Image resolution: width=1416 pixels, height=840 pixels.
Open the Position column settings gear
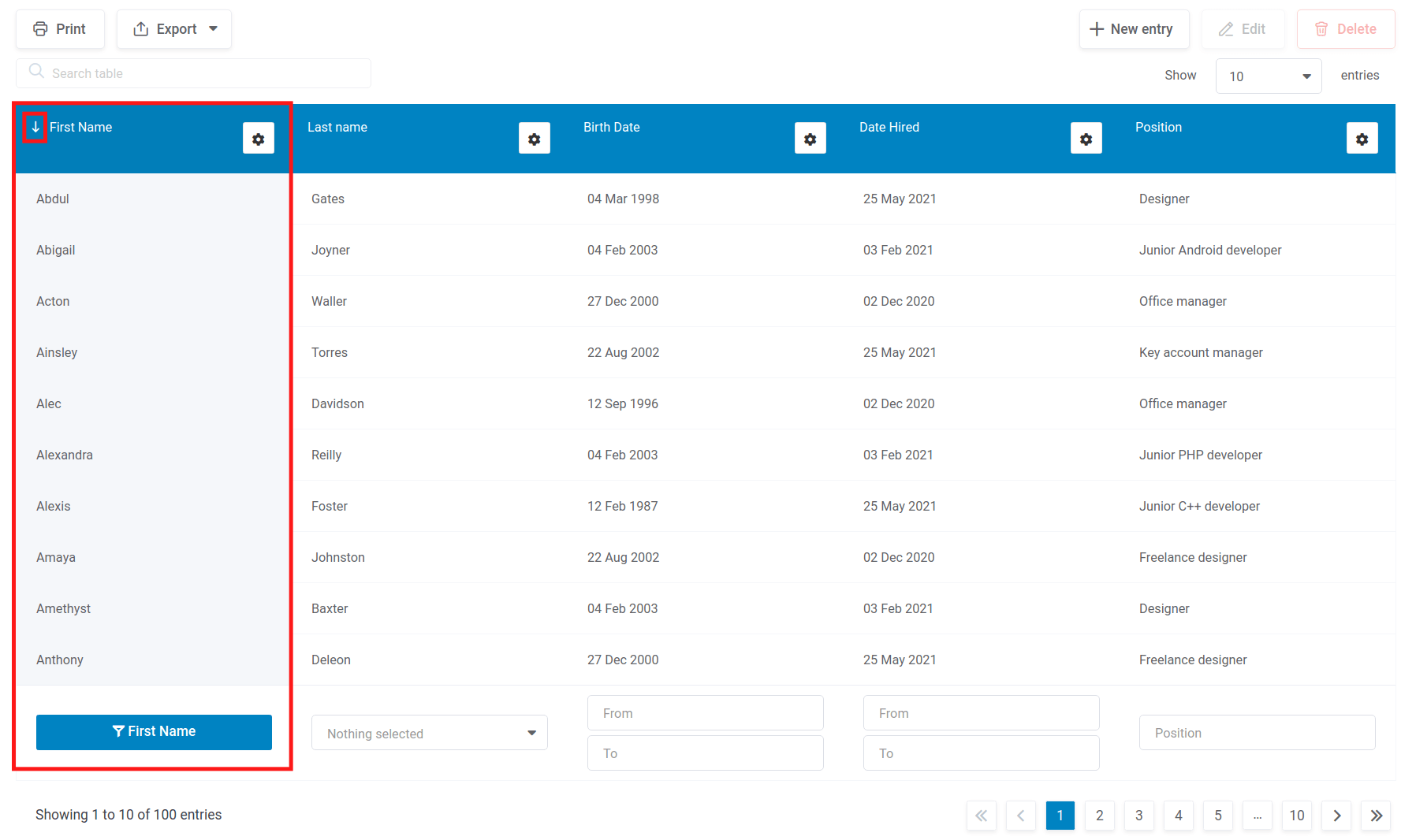coord(1363,138)
